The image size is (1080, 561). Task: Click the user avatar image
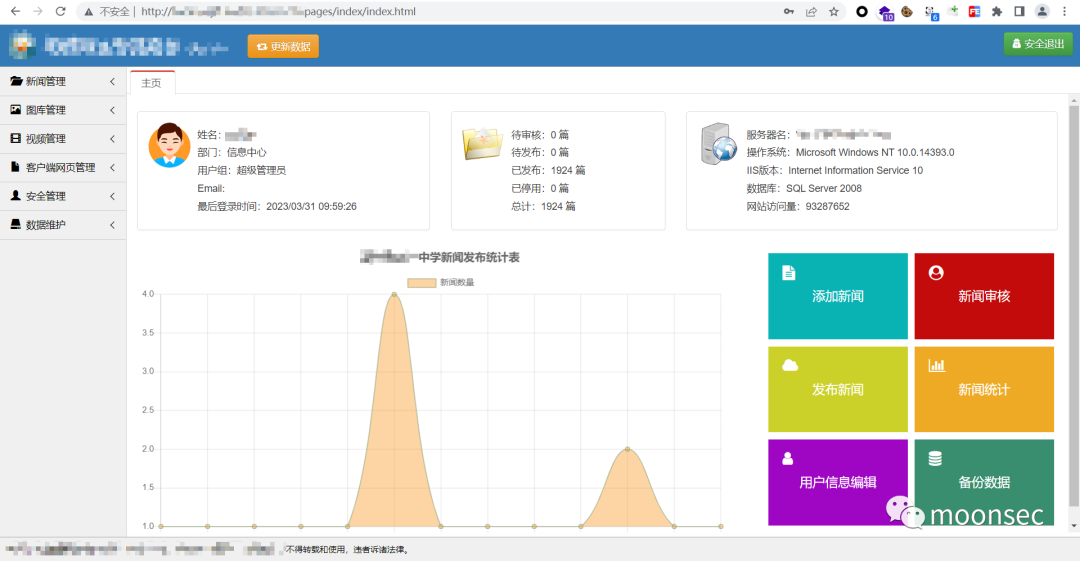point(169,145)
